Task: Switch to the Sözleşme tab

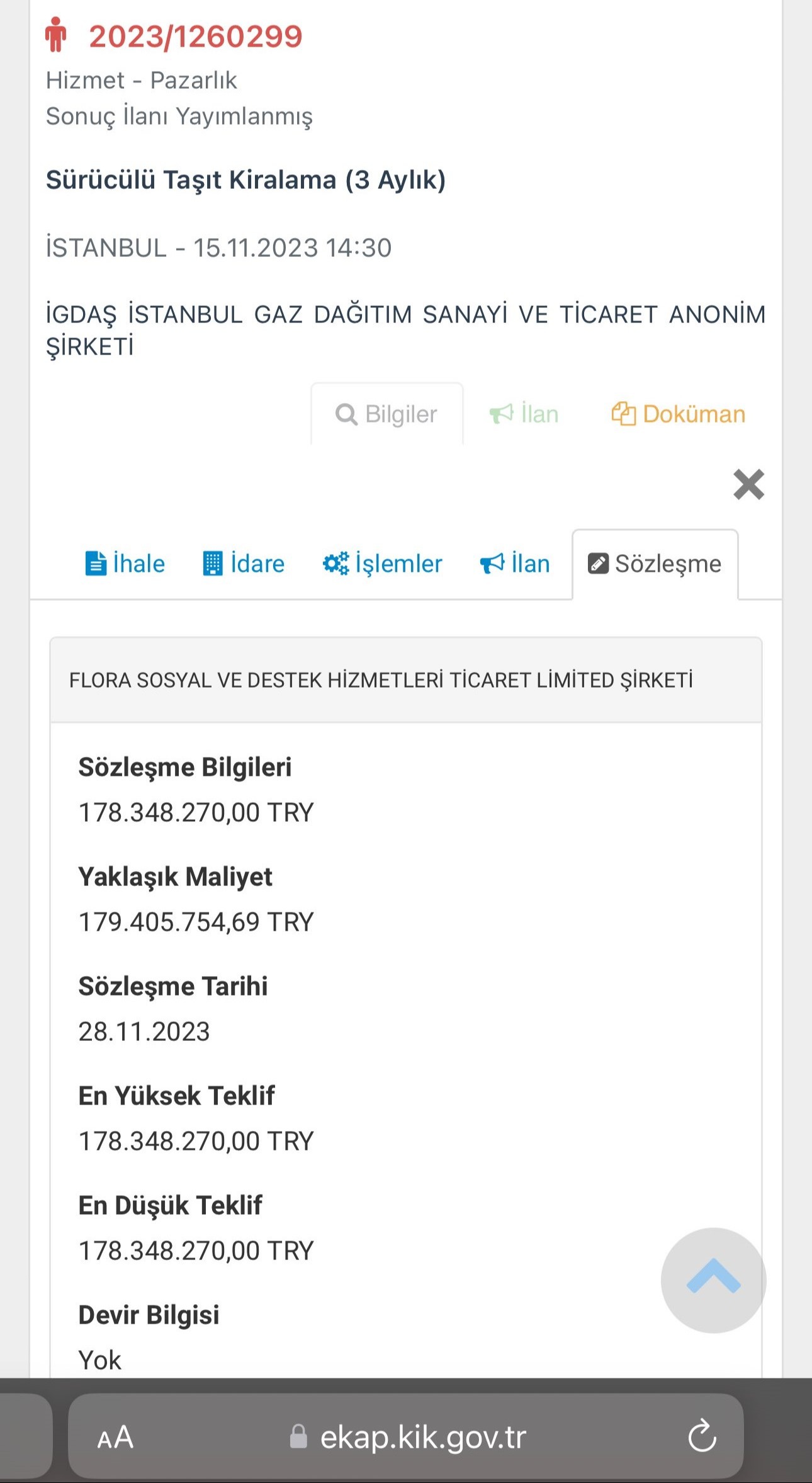Action: tap(655, 564)
